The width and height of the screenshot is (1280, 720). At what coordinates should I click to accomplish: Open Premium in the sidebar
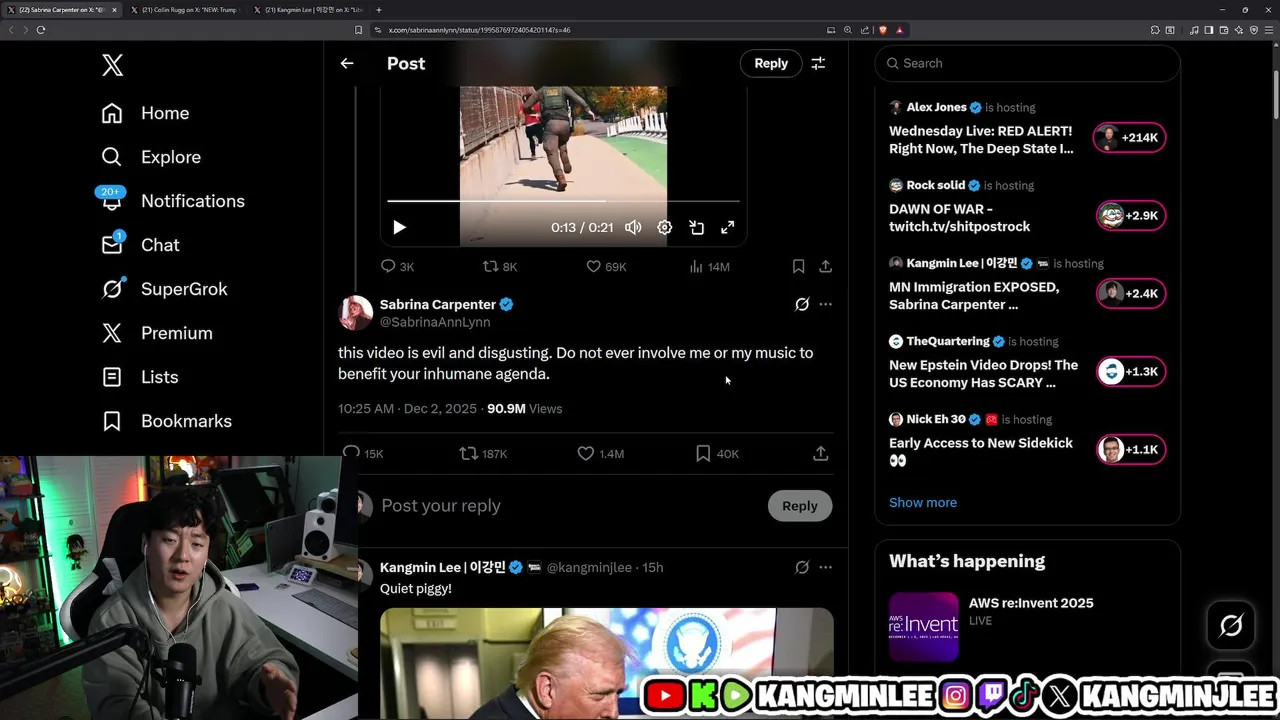157,333
